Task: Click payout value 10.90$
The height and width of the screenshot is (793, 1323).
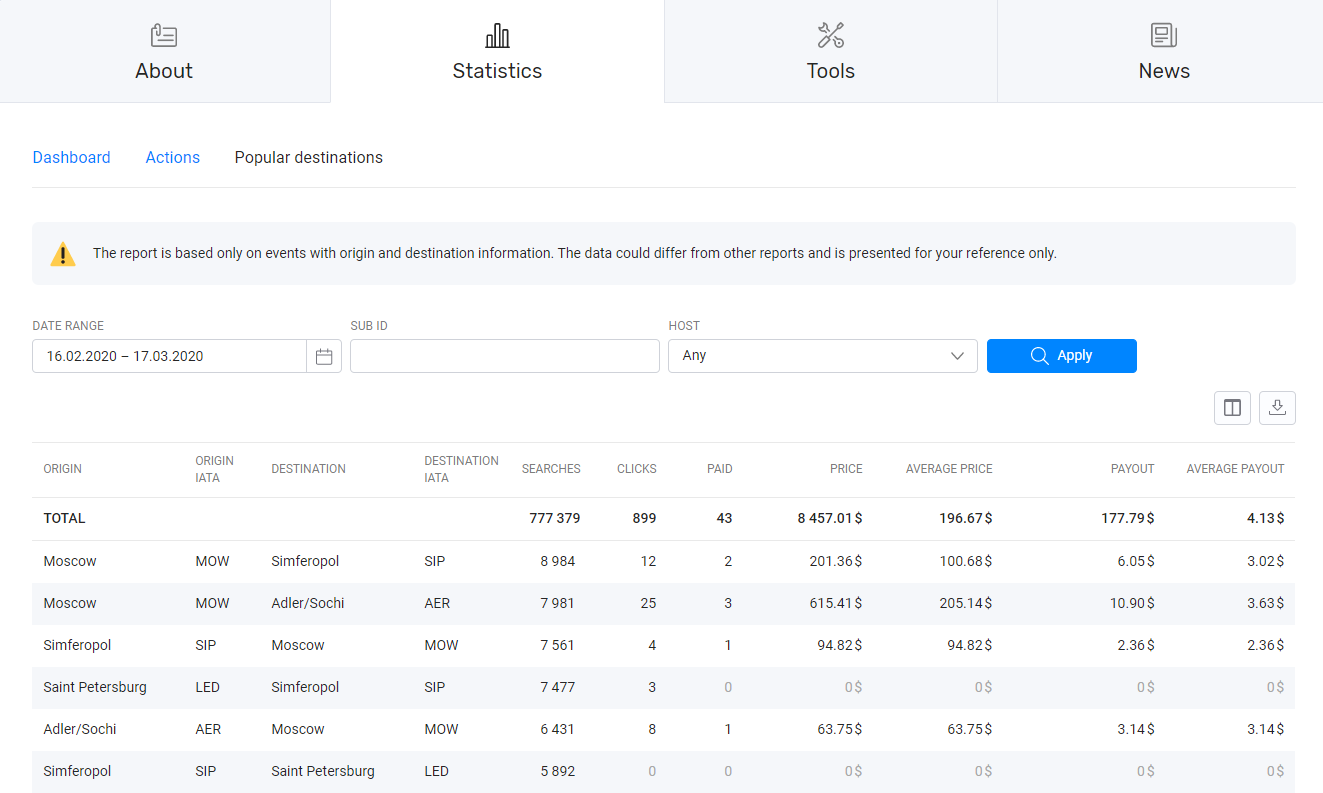Action: (1132, 603)
